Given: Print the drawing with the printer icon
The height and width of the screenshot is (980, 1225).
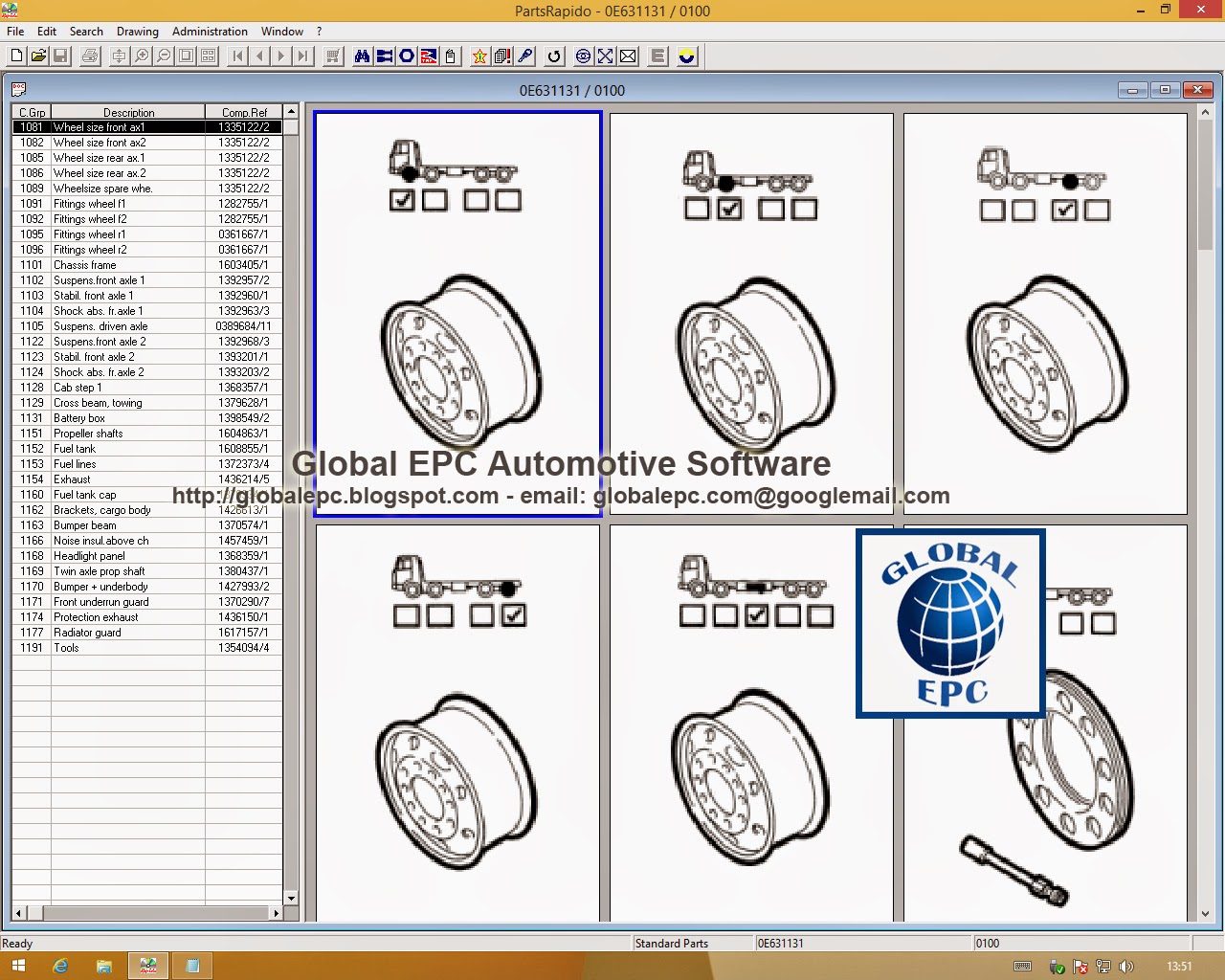Looking at the screenshot, I should coord(90,56).
